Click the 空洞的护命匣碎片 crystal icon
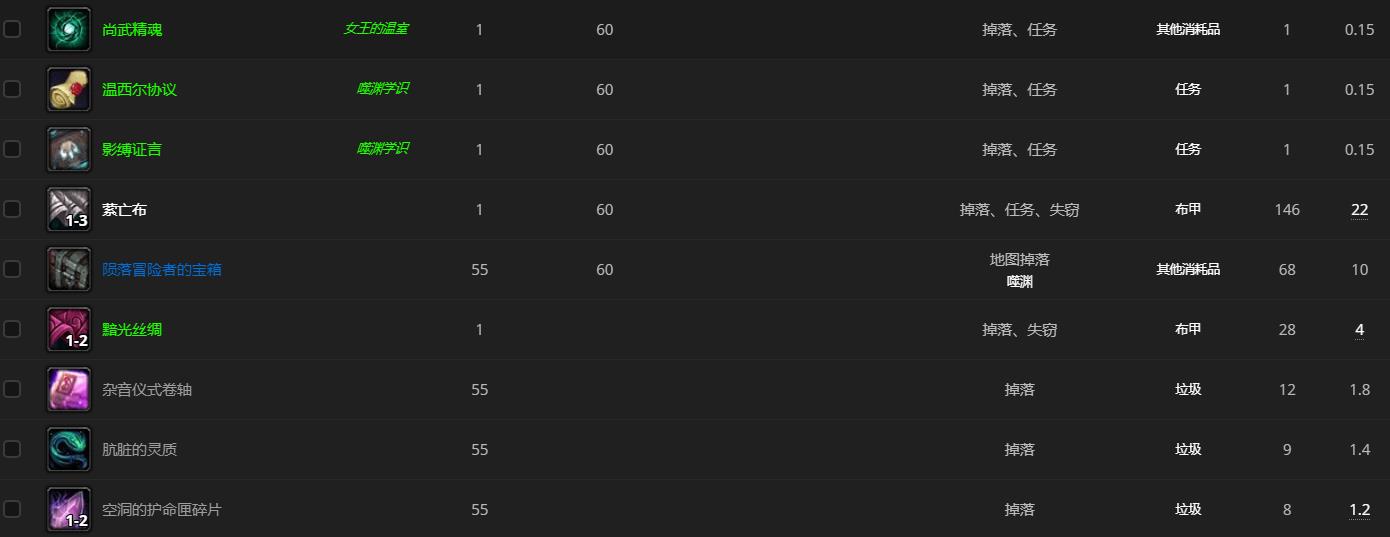The image size is (1390, 537). [x=69, y=509]
